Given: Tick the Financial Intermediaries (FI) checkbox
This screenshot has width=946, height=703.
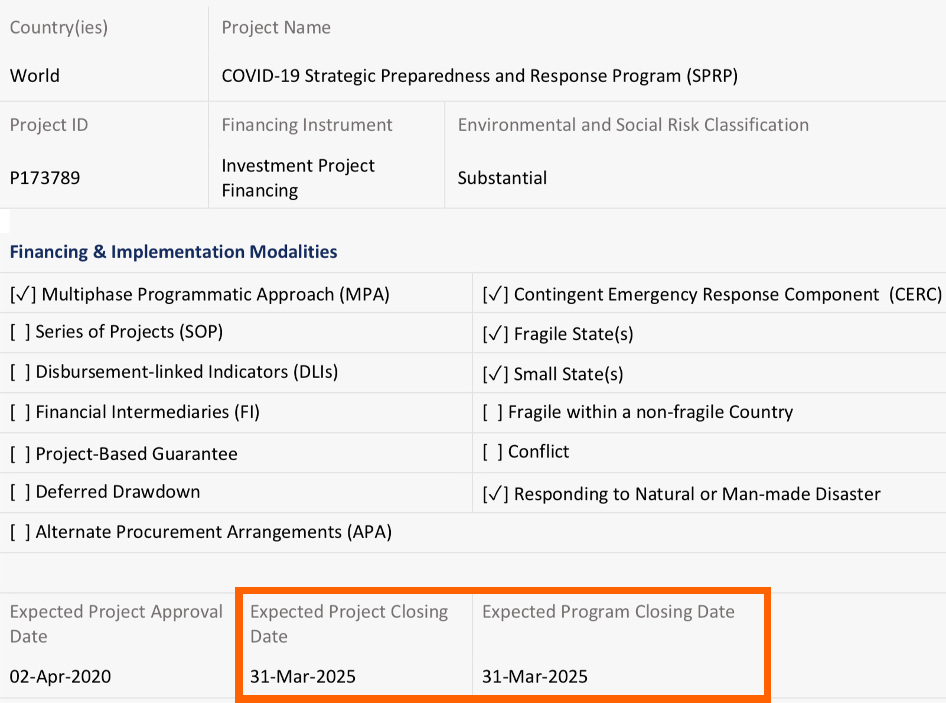Looking at the screenshot, I should tap(20, 412).
